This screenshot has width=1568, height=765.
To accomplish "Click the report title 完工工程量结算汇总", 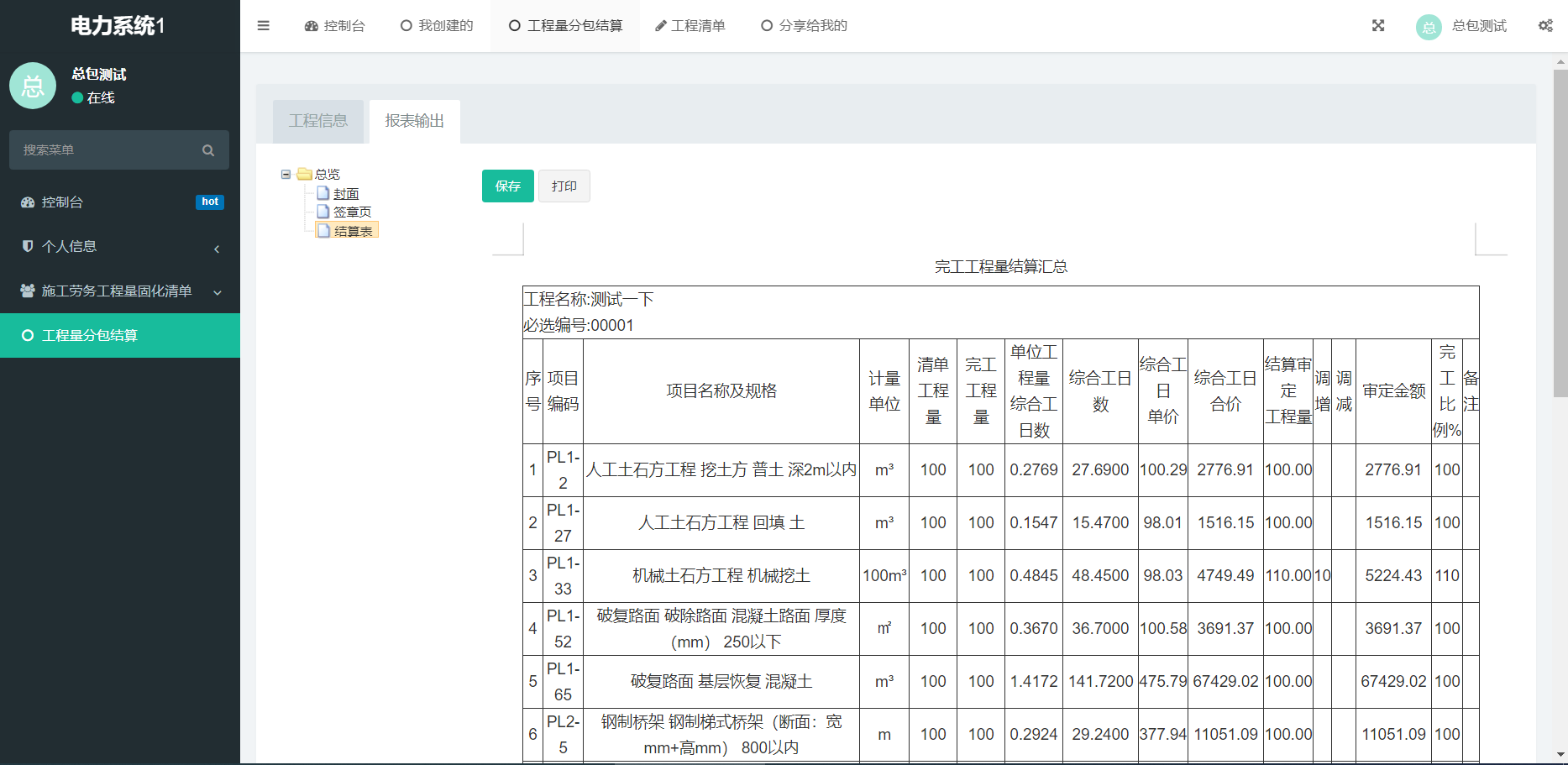I will (x=1001, y=267).
